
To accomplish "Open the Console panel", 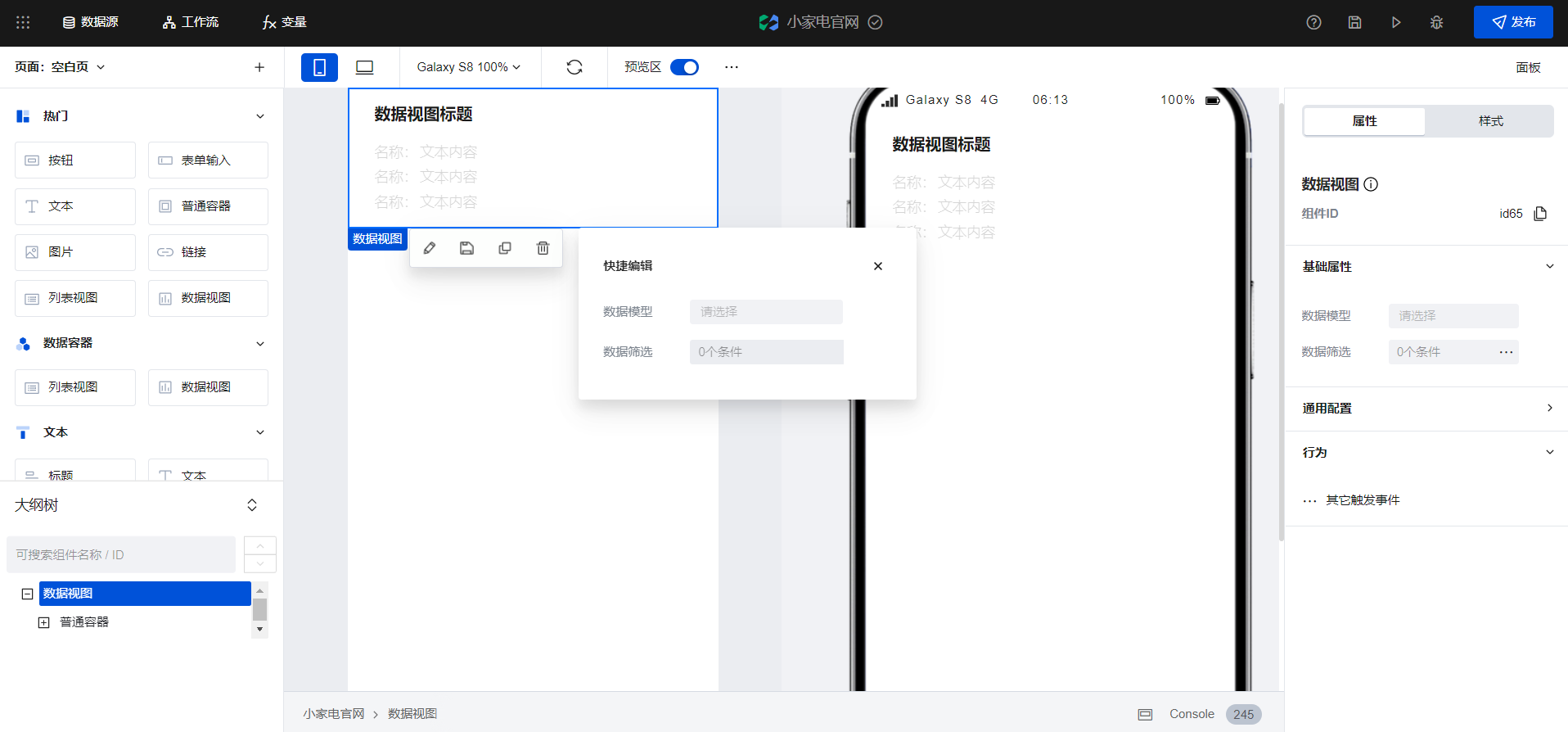I will tap(1192, 714).
